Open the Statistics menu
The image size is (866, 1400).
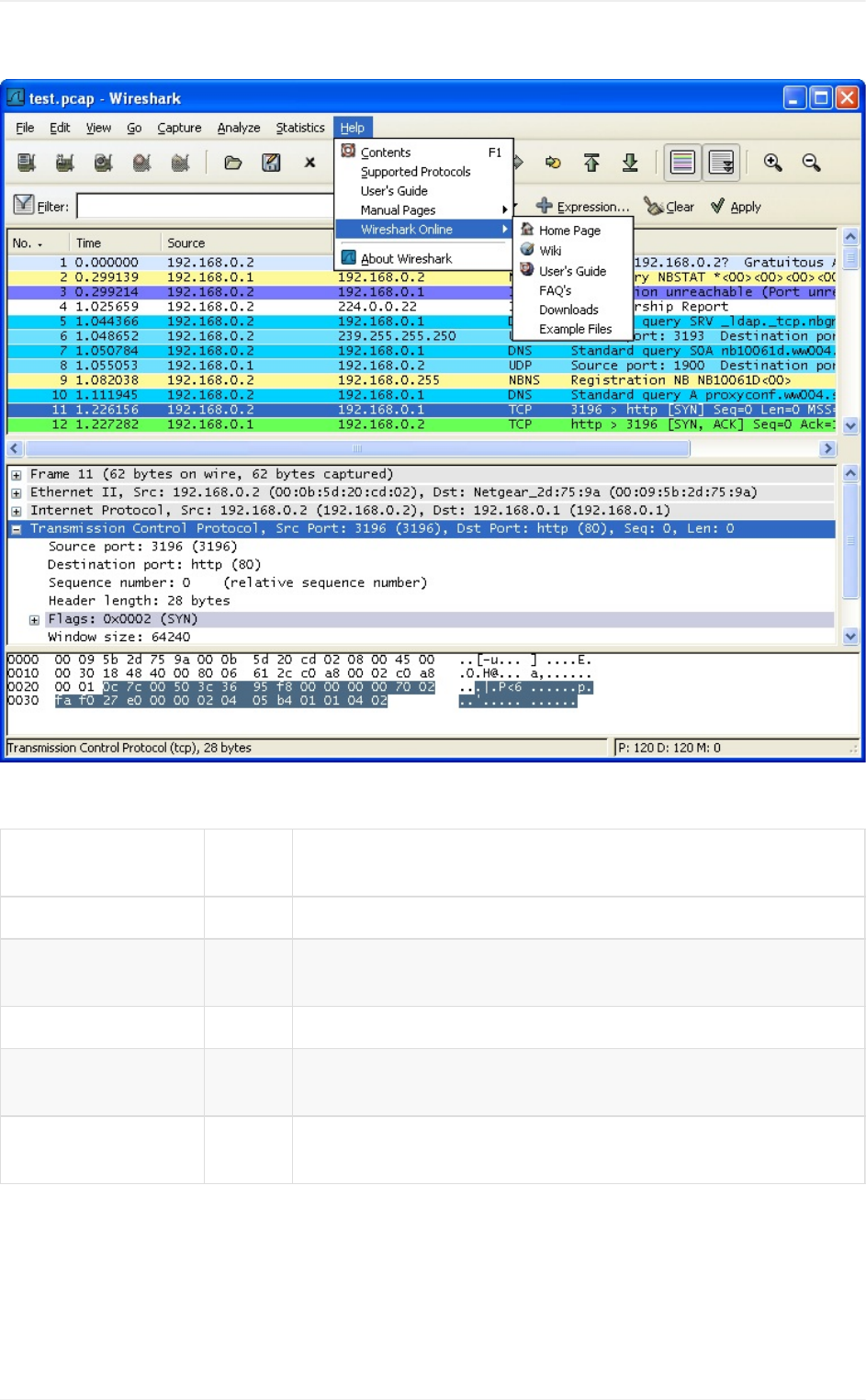300,128
